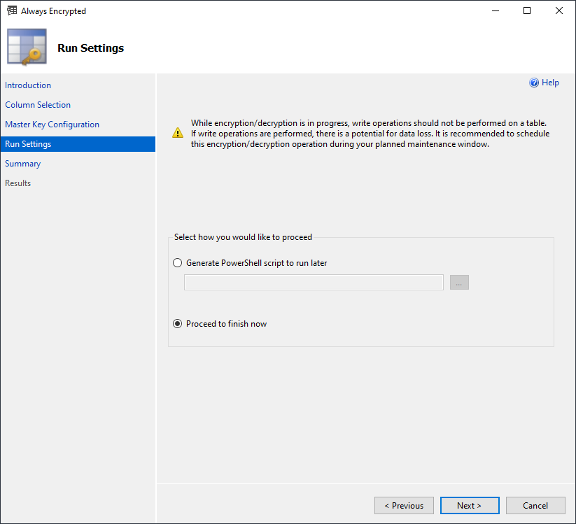Screen dimensions: 576x524
Task: Click the blue Help question mark icon
Action: (534, 83)
